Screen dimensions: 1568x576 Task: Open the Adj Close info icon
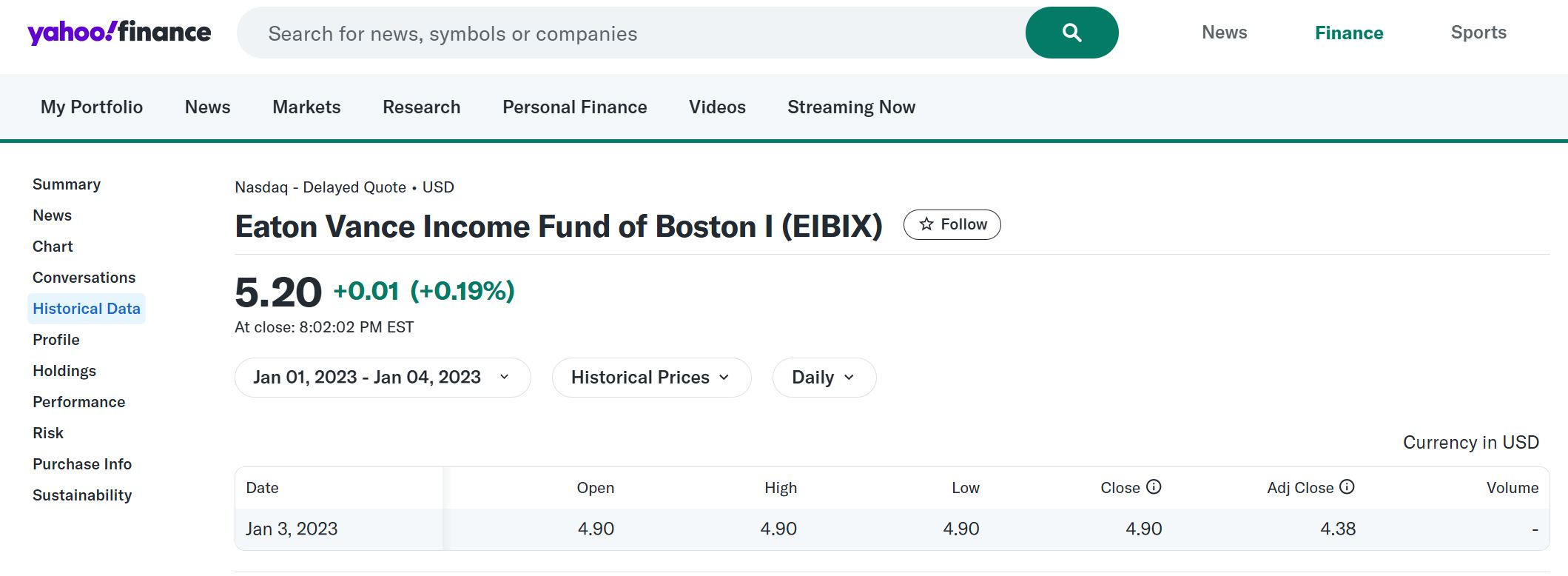1347,486
